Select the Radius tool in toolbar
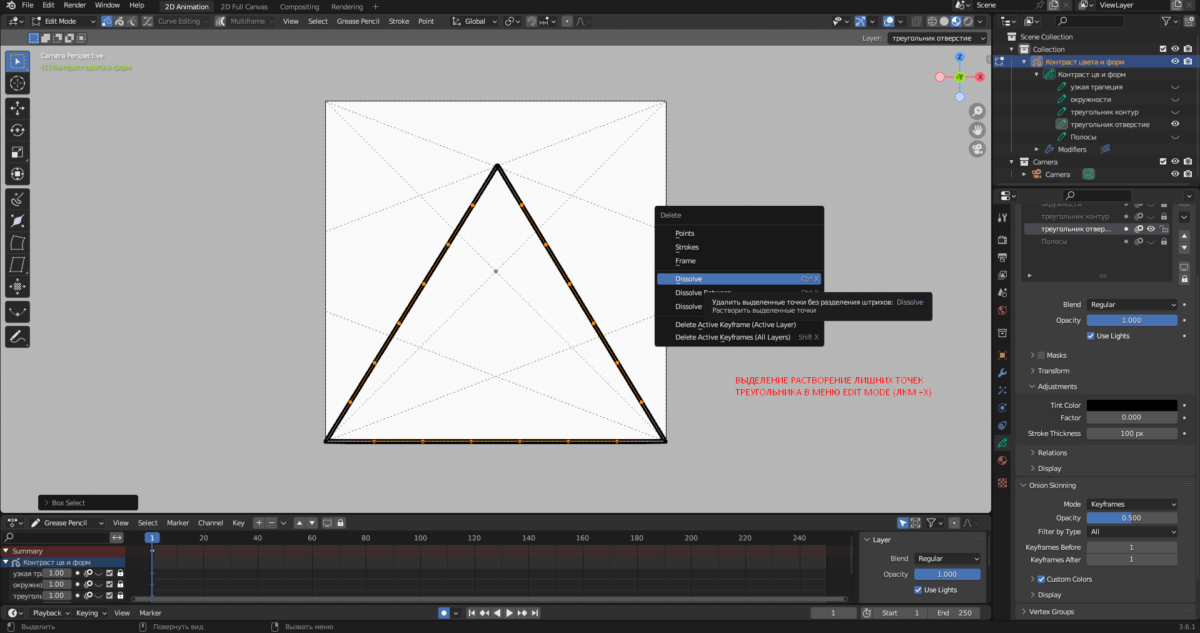The height and width of the screenshot is (633, 1200). 18,221
